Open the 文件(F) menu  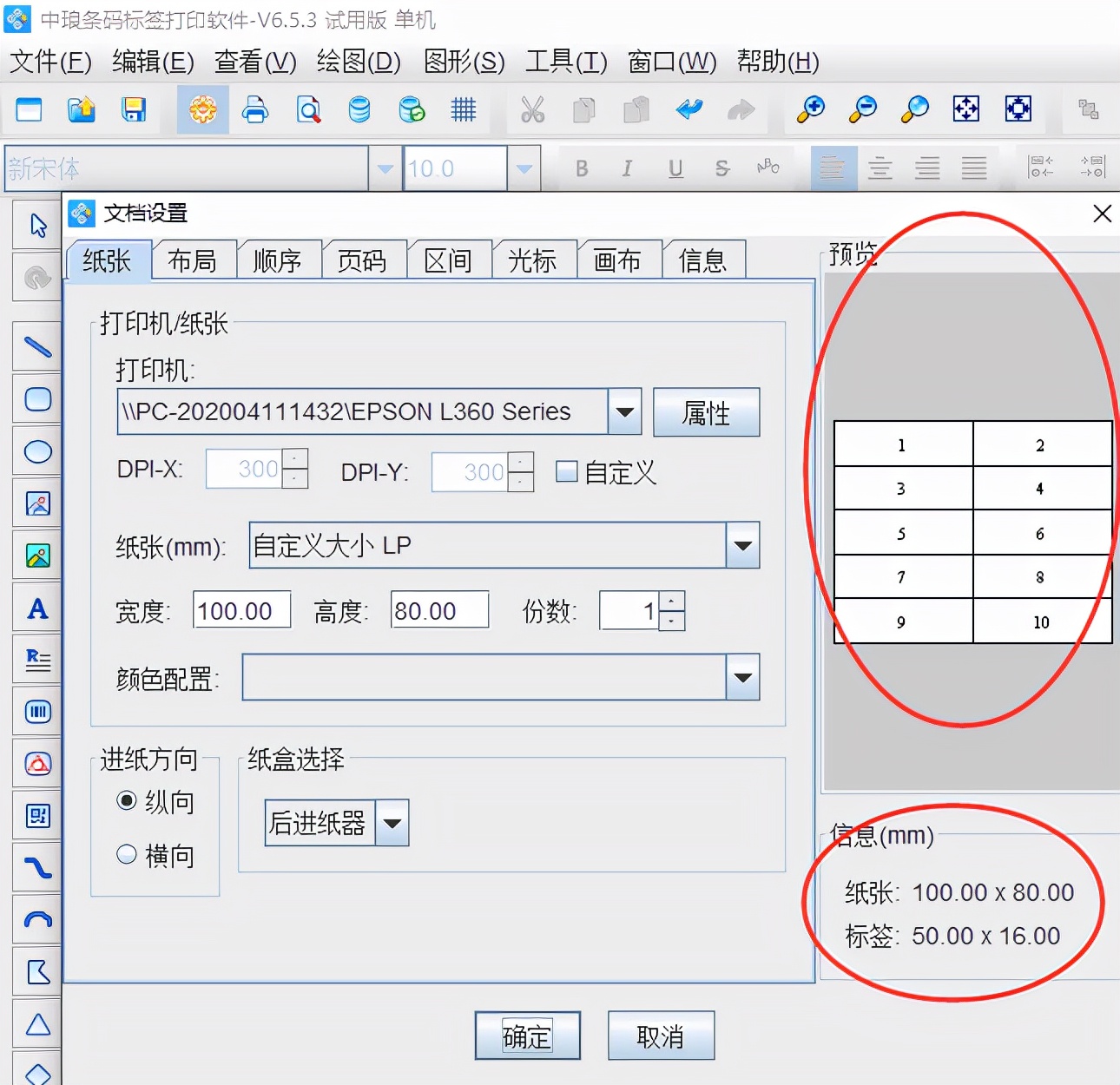coord(50,62)
